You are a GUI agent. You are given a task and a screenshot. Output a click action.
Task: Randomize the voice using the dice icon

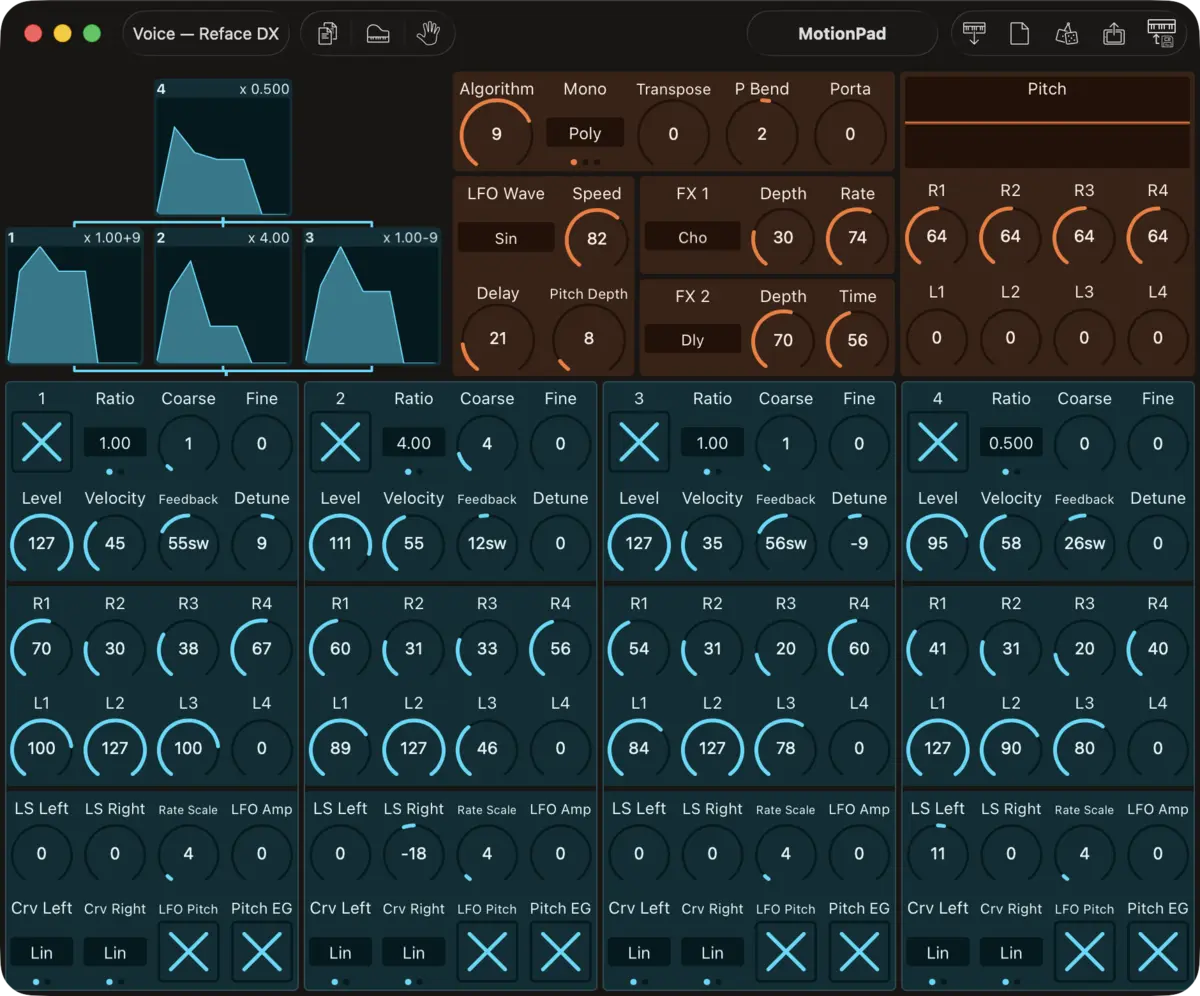tap(1066, 34)
